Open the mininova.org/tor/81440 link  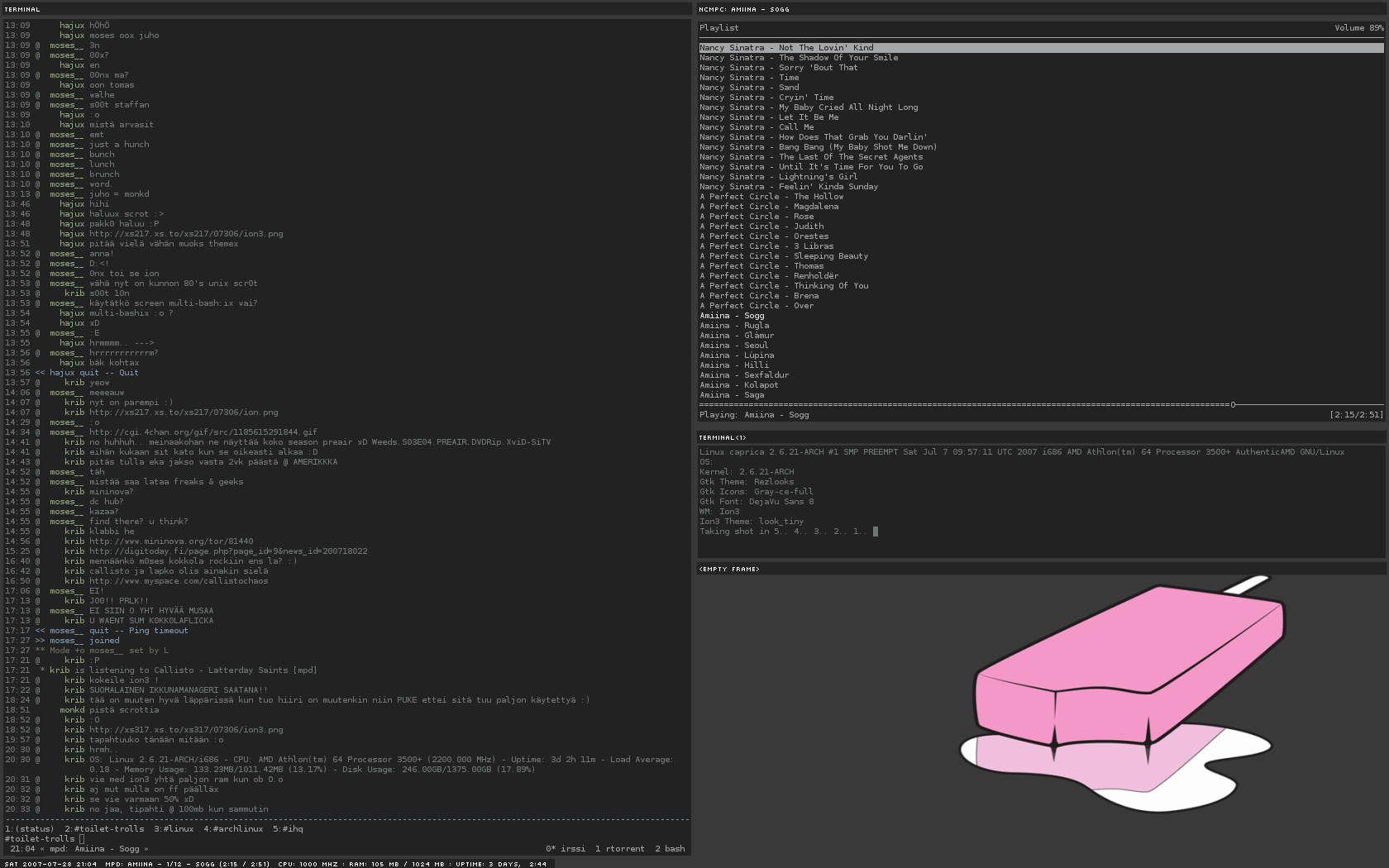(x=171, y=541)
